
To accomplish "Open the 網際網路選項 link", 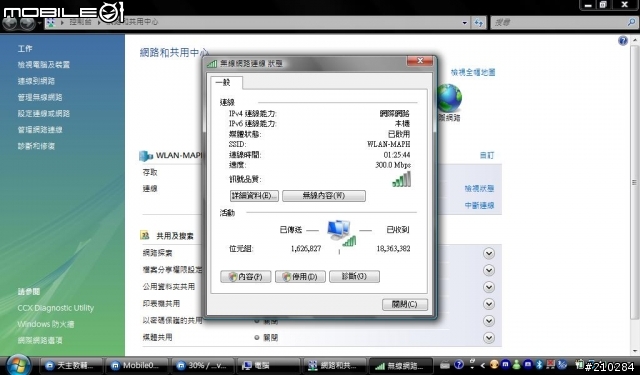I will (40, 340).
